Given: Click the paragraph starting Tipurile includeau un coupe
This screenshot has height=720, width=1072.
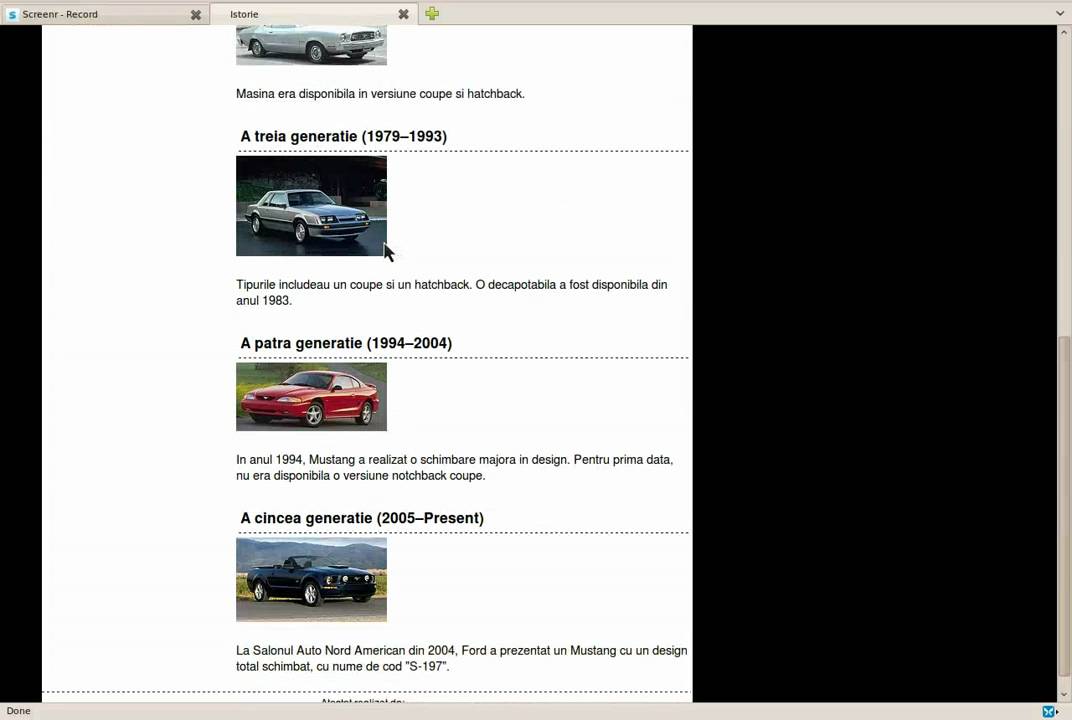Looking at the screenshot, I should (452, 293).
